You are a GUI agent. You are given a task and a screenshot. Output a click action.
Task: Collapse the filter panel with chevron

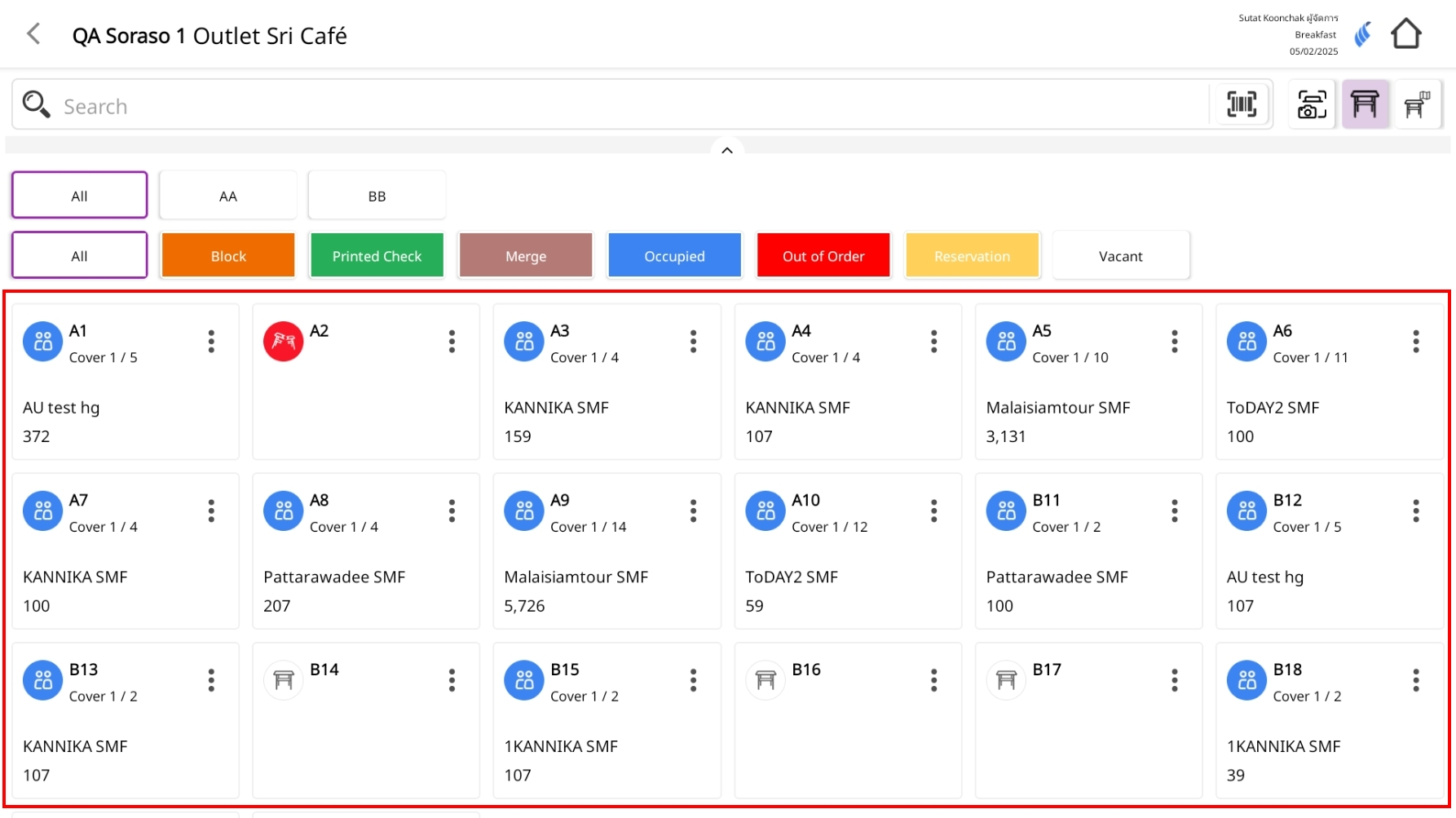coord(727,150)
